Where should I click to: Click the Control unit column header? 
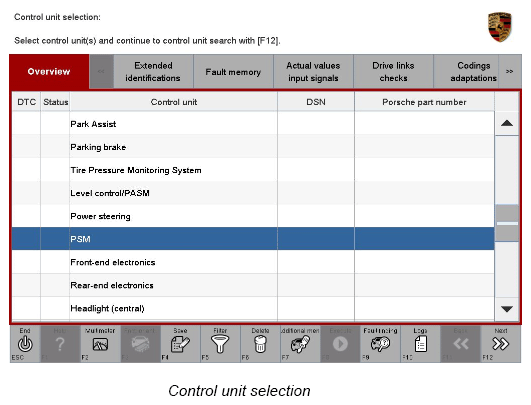pos(174,102)
